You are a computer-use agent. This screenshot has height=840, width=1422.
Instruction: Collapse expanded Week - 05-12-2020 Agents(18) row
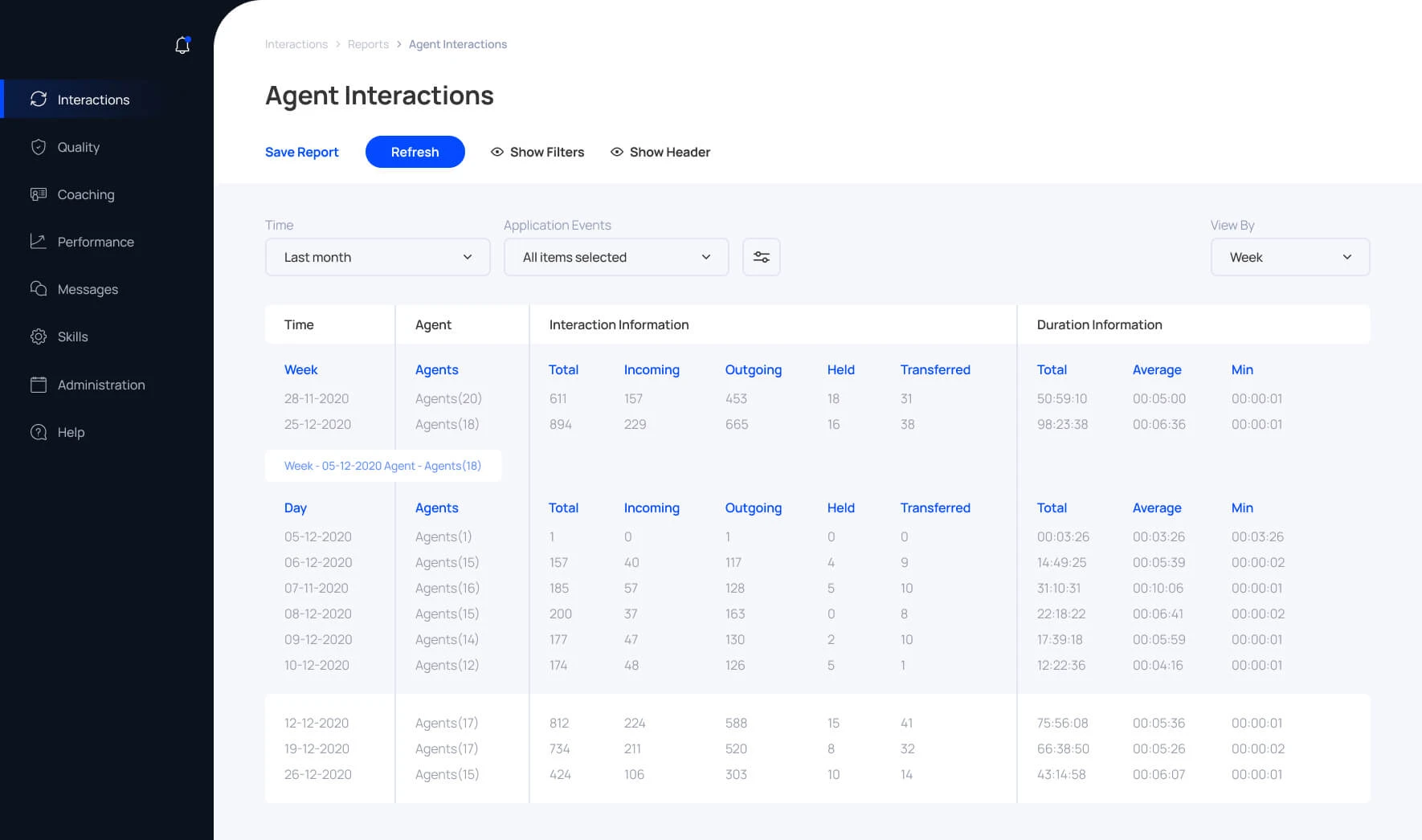coord(383,466)
